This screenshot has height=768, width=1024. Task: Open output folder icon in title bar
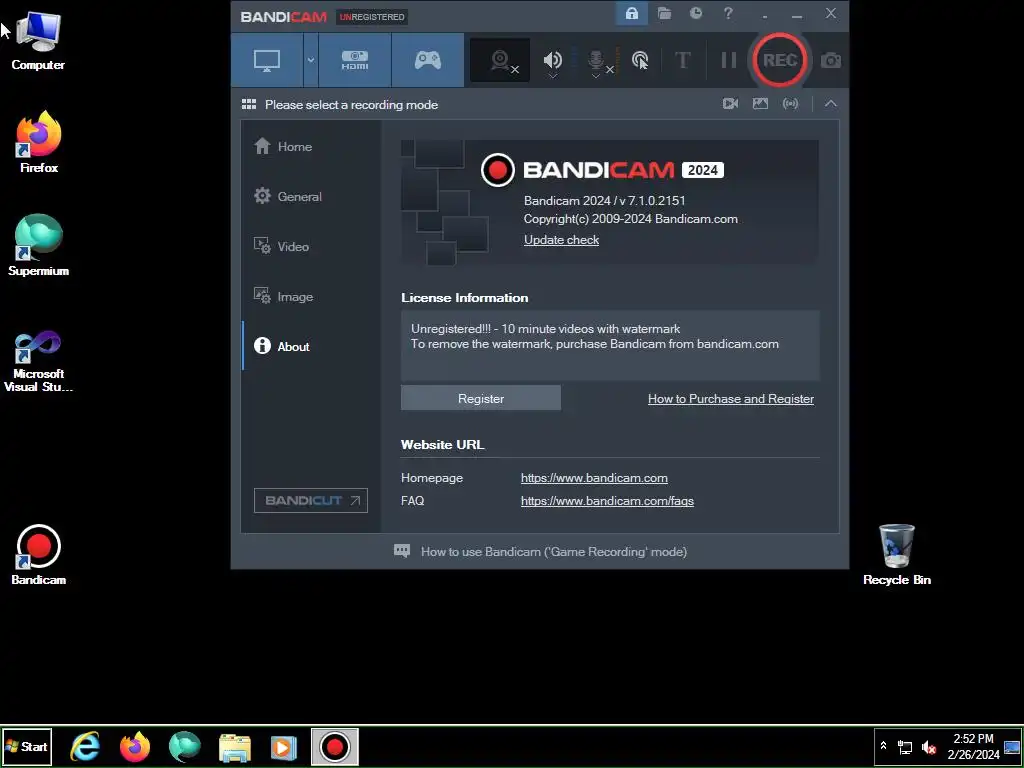(664, 13)
